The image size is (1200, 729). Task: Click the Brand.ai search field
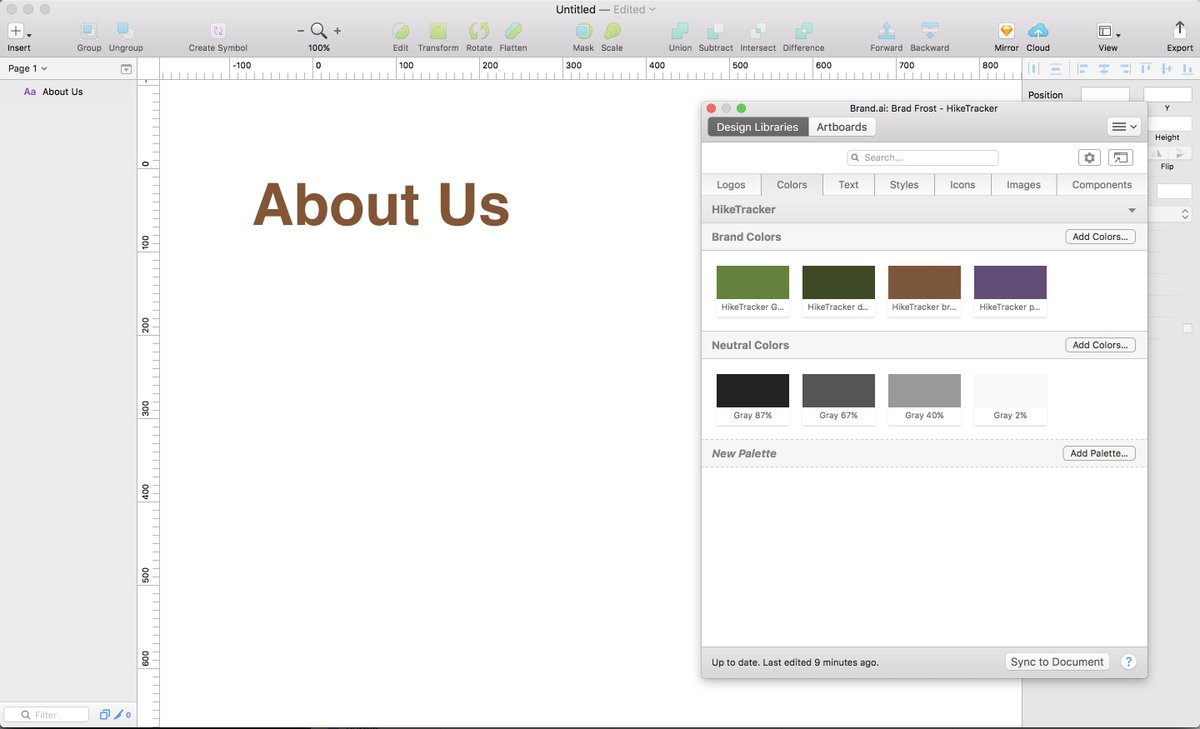(x=922, y=158)
